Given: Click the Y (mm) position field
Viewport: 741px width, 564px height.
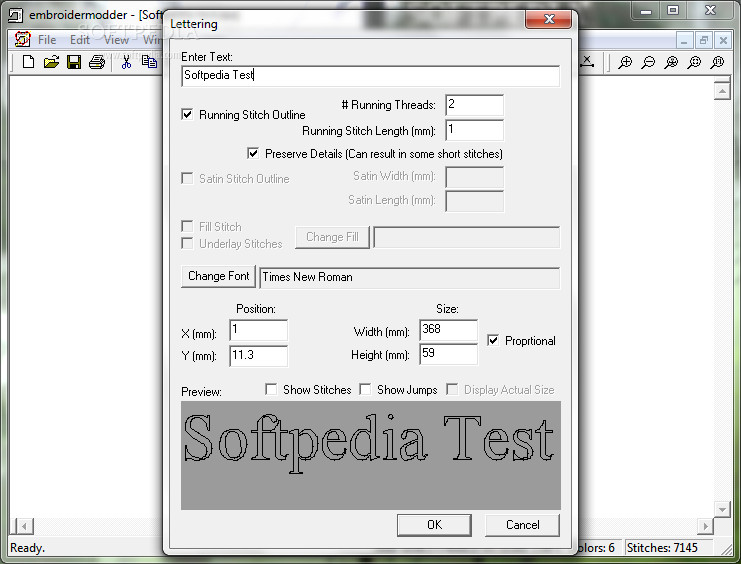Looking at the screenshot, I should pos(258,356).
